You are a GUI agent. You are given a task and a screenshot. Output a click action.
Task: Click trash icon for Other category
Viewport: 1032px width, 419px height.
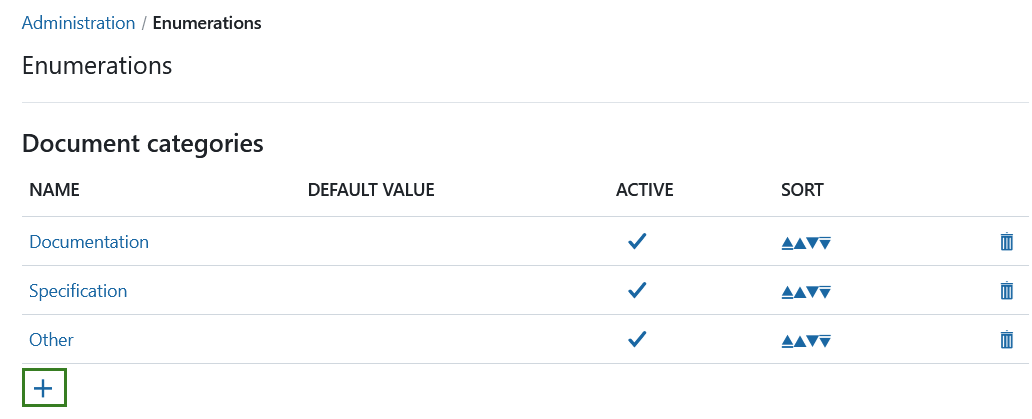1006,340
